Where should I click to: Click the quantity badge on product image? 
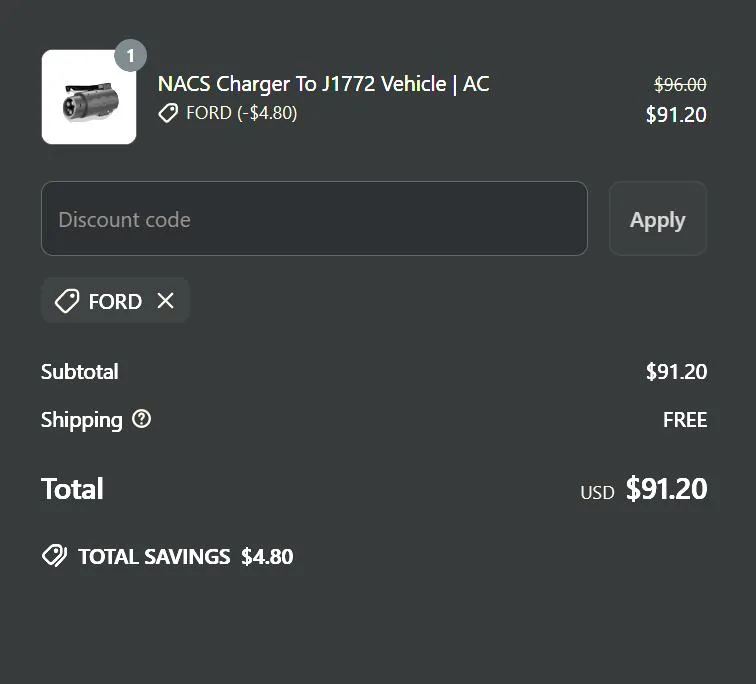click(130, 56)
